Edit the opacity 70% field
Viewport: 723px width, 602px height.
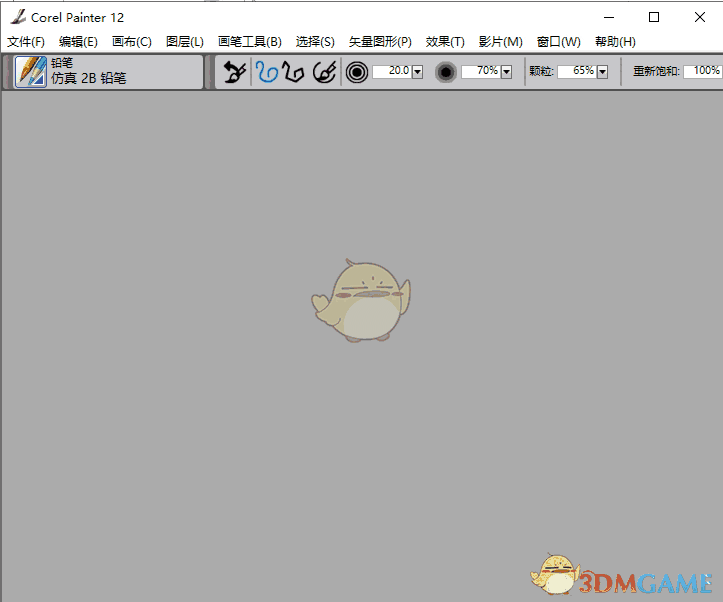tap(480, 71)
